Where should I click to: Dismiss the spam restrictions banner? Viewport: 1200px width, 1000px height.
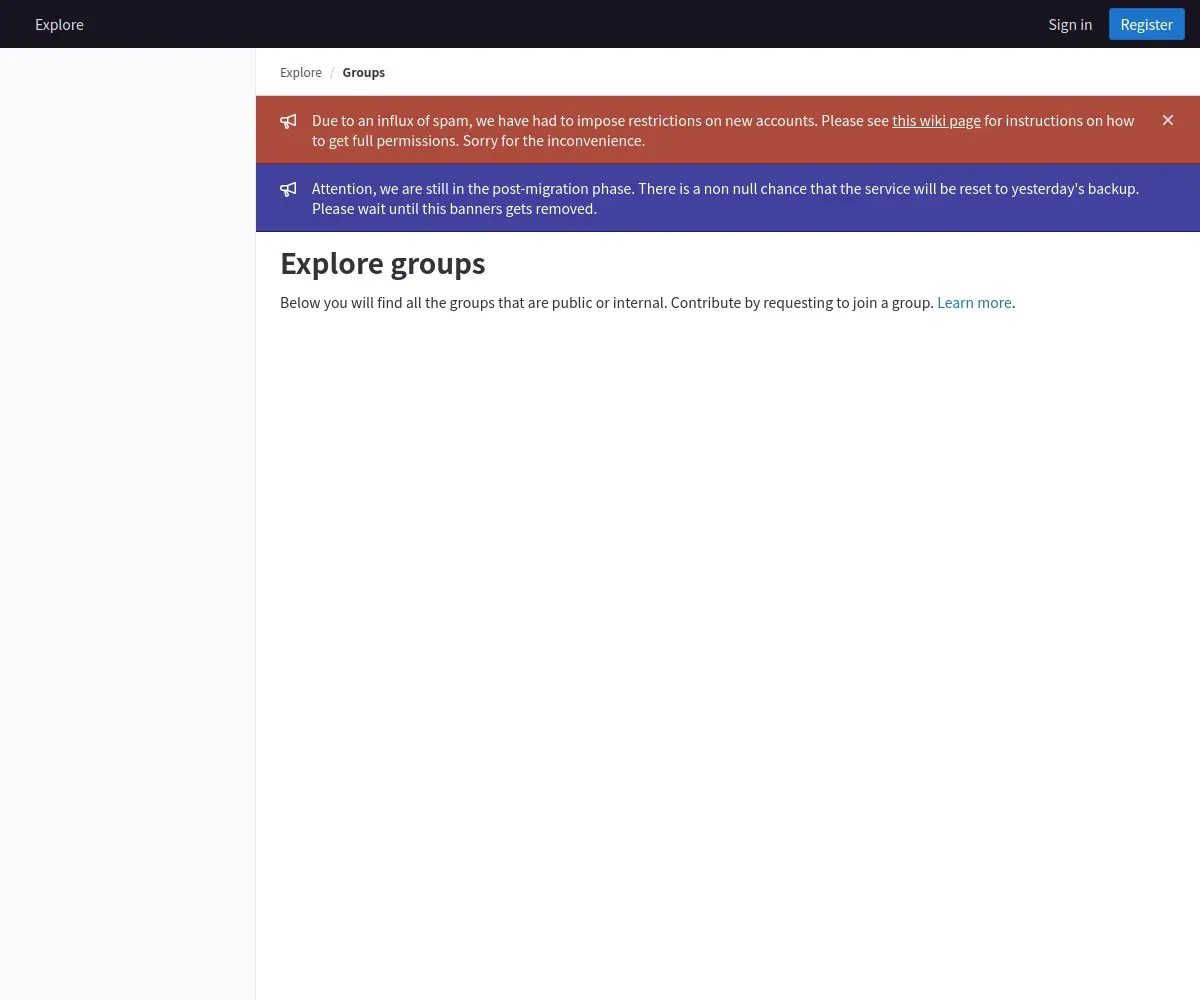point(1167,120)
